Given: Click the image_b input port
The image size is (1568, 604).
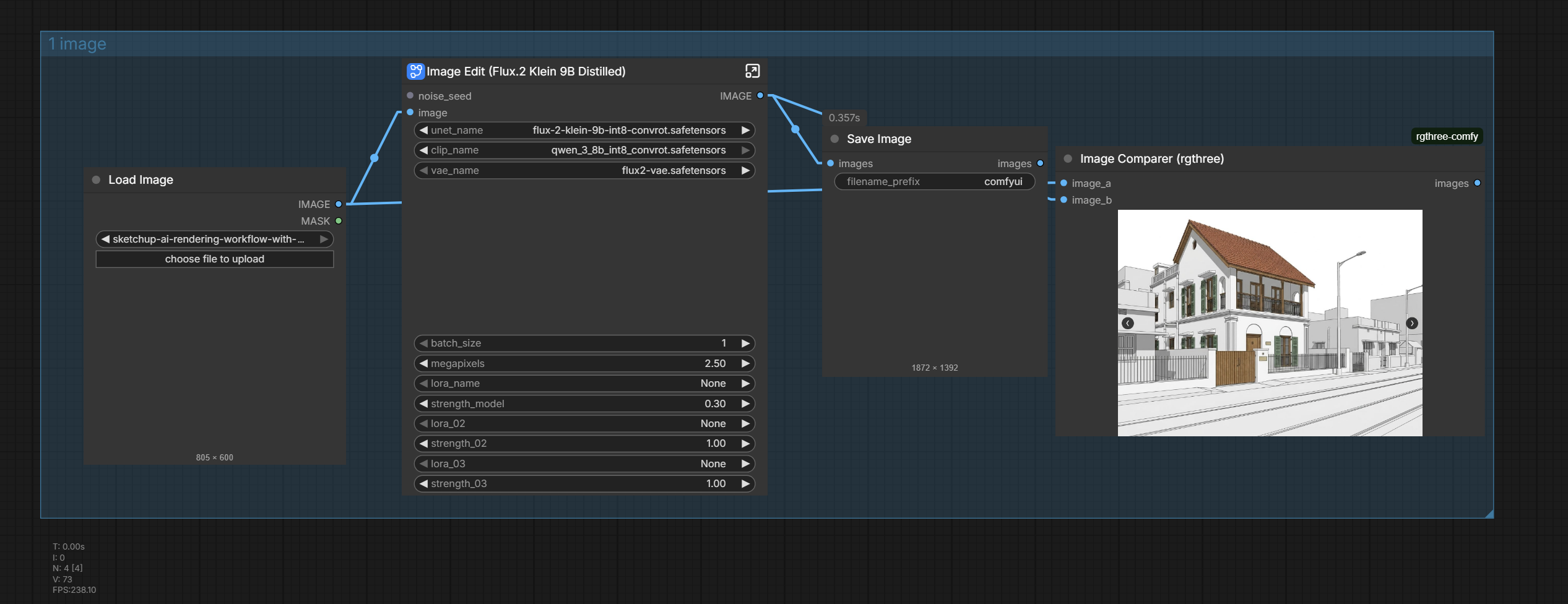Looking at the screenshot, I should (x=1063, y=201).
